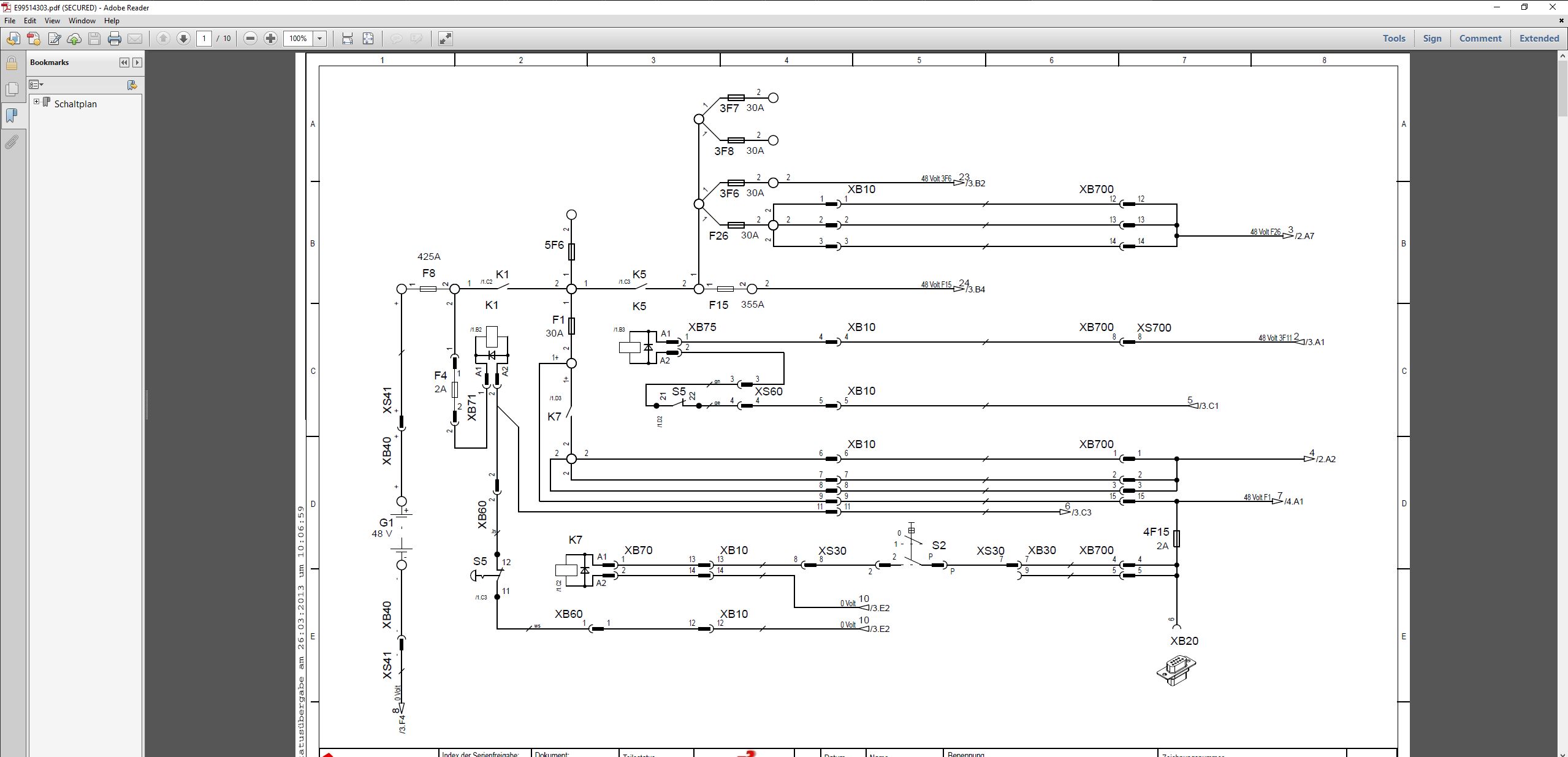Select the Schaltplan bookmark
This screenshot has width=1568, height=757.
point(75,104)
